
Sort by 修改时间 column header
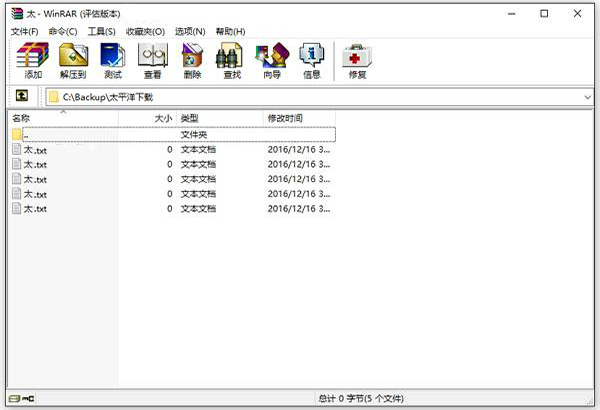300,118
